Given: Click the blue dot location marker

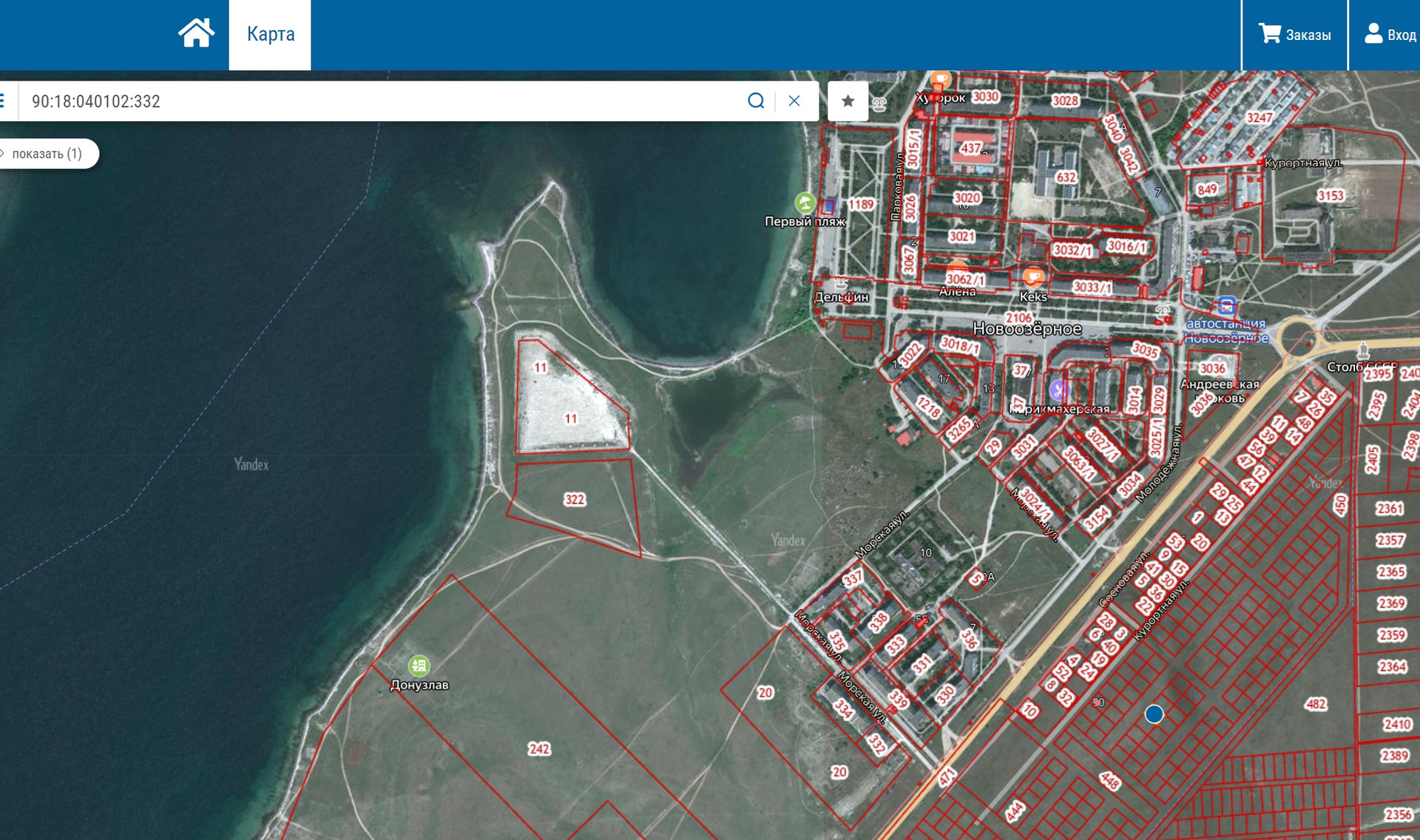Looking at the screenshot, I should point(1154,714).
